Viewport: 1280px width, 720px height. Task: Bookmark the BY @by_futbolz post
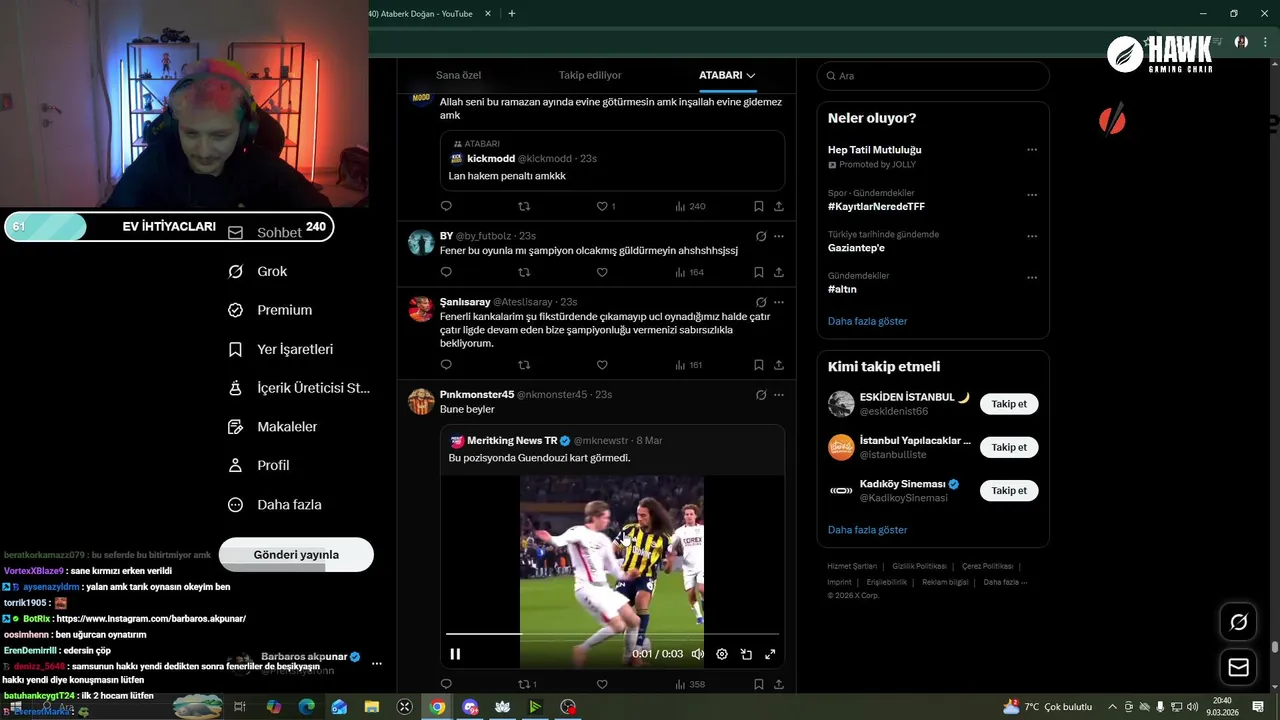point(758,272)
